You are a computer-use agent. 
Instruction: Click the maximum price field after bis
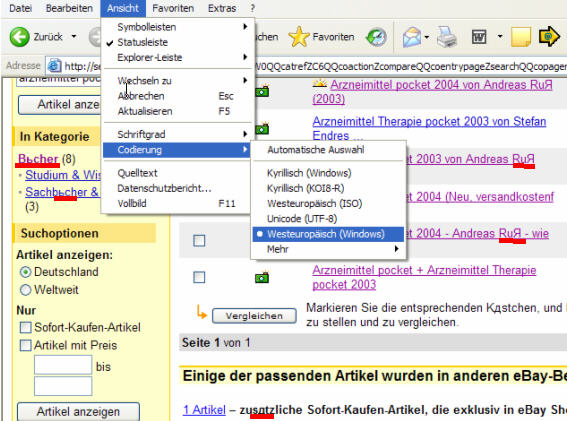(x=63, y=386)
